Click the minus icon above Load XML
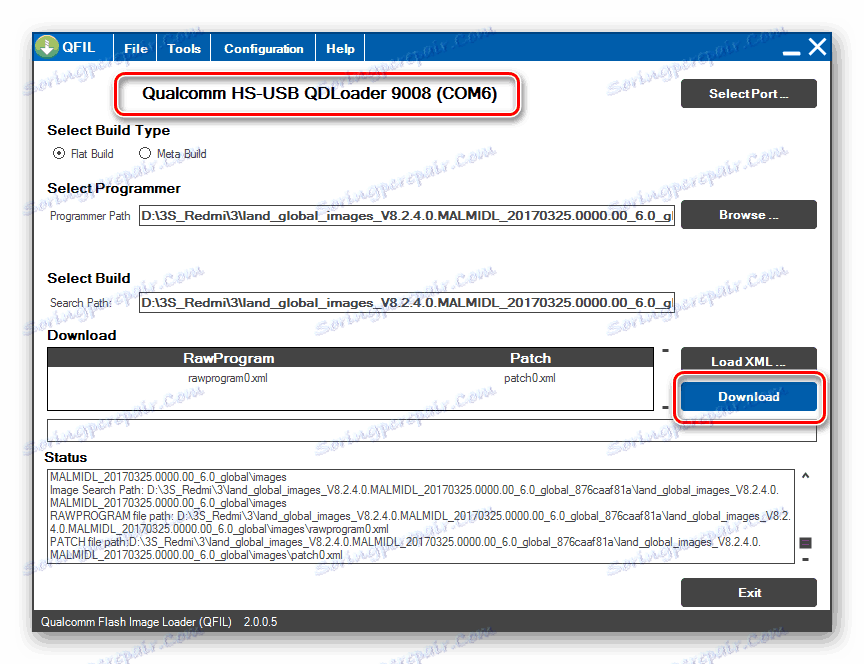Viewport: 864px width, 664px height. [x=665, y=350]
